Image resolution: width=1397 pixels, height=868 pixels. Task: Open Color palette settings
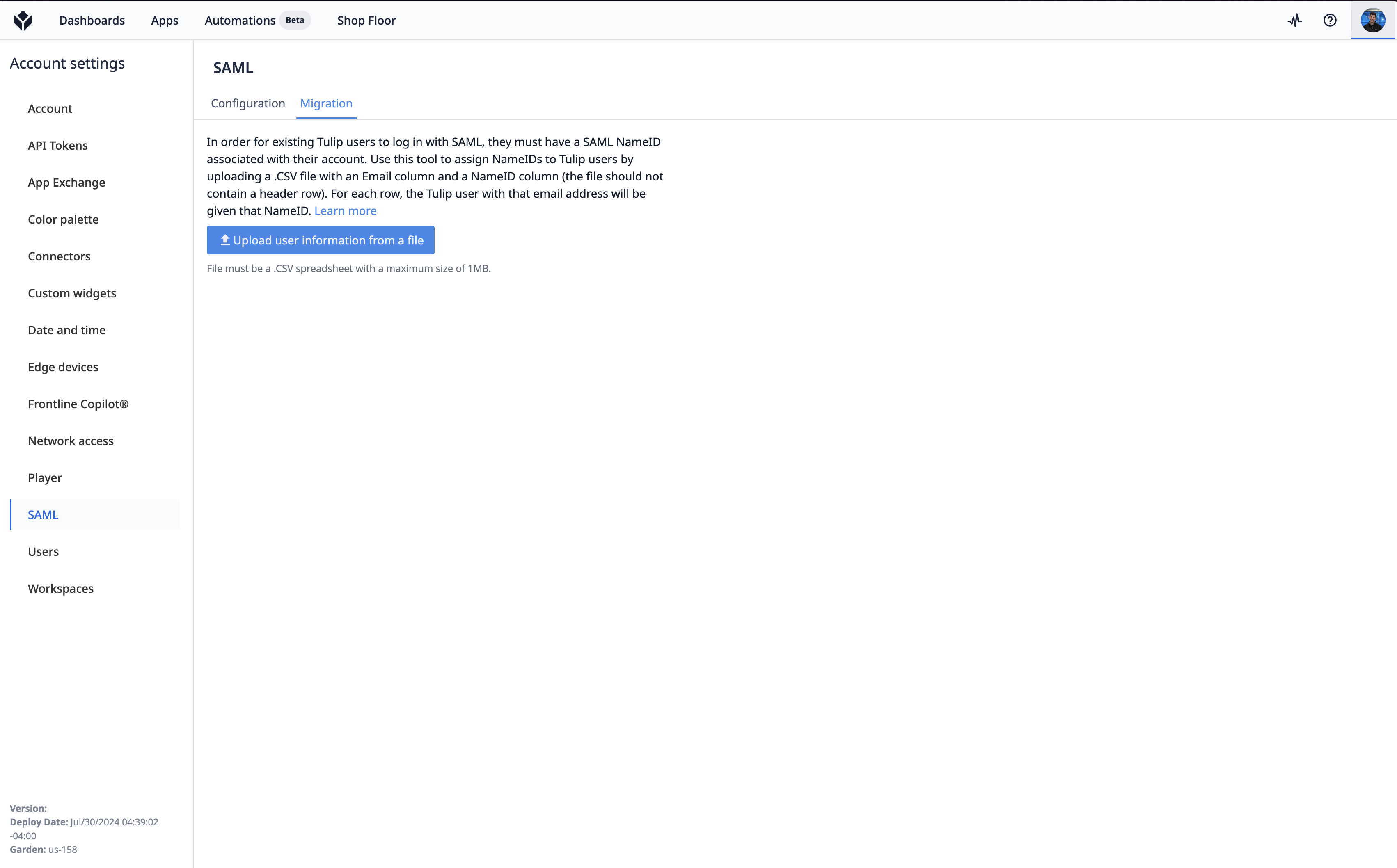coord(63,219)
